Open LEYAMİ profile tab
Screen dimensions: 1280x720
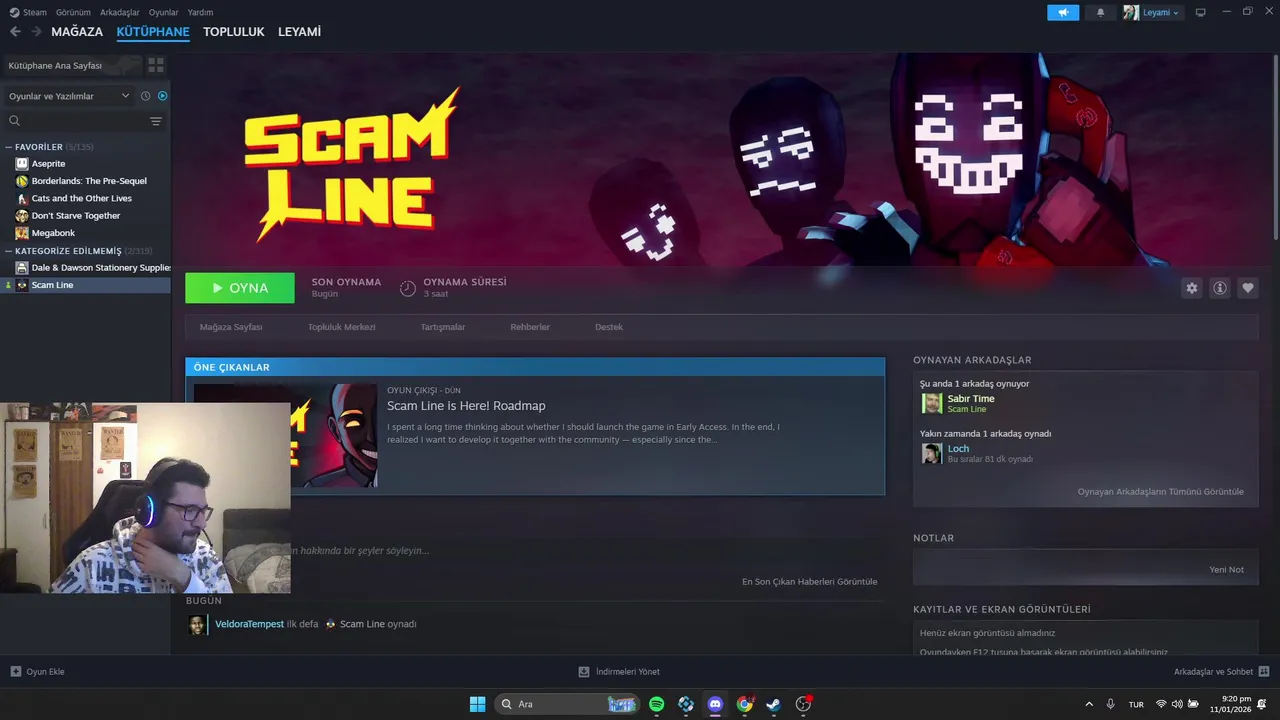(x=299, y=32)
